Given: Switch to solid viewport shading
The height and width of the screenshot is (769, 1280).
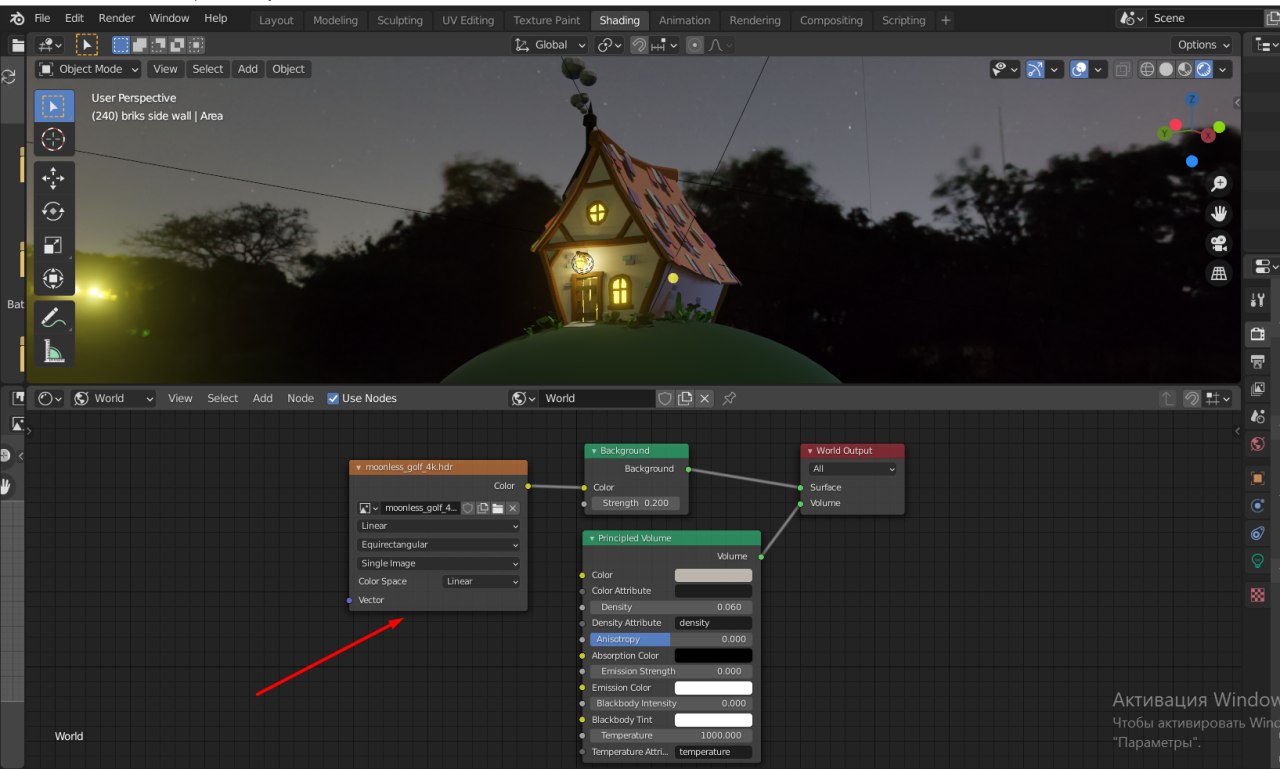Looking at the screenshot, I should (x=1166, y=70).
